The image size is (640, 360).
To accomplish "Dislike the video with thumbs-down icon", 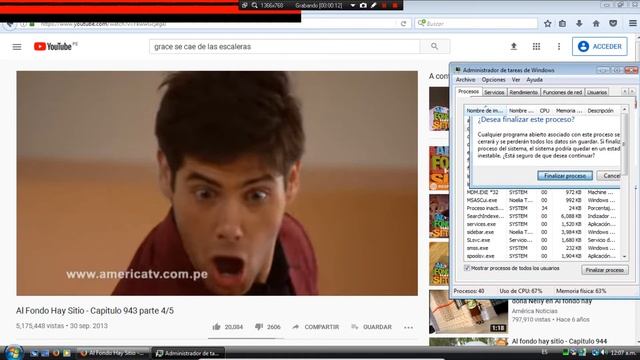I will point(259,327).
